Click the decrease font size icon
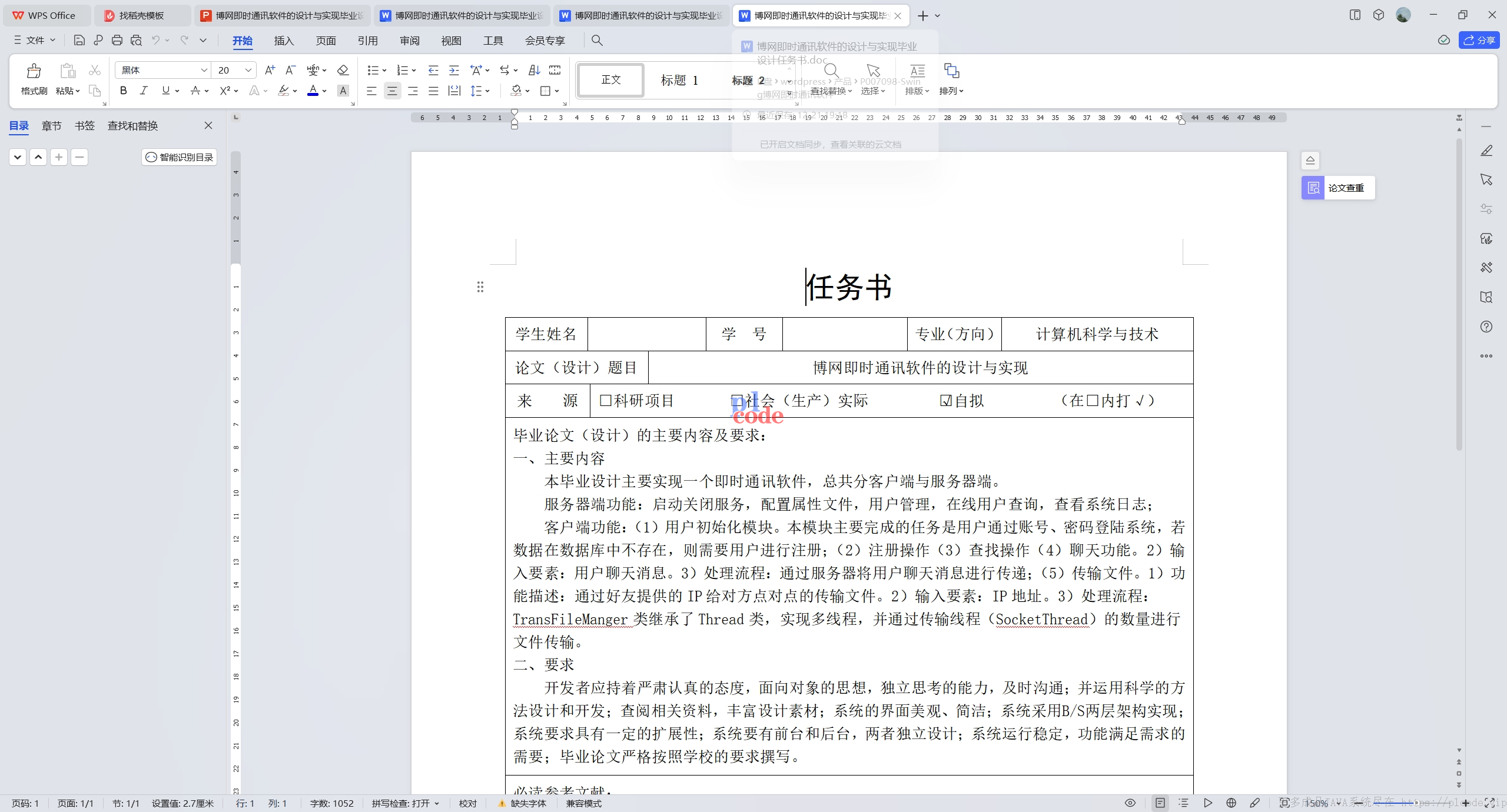The image size is (1507, 812). [x=290, y=70]
